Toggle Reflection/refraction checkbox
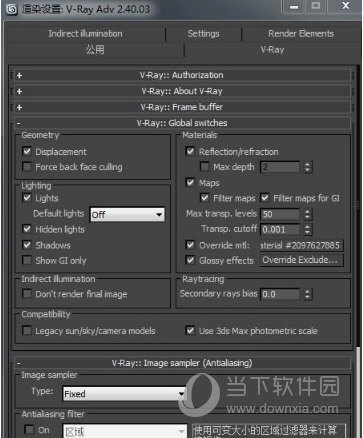Screen dimensions: 363x438 [190, 152]
